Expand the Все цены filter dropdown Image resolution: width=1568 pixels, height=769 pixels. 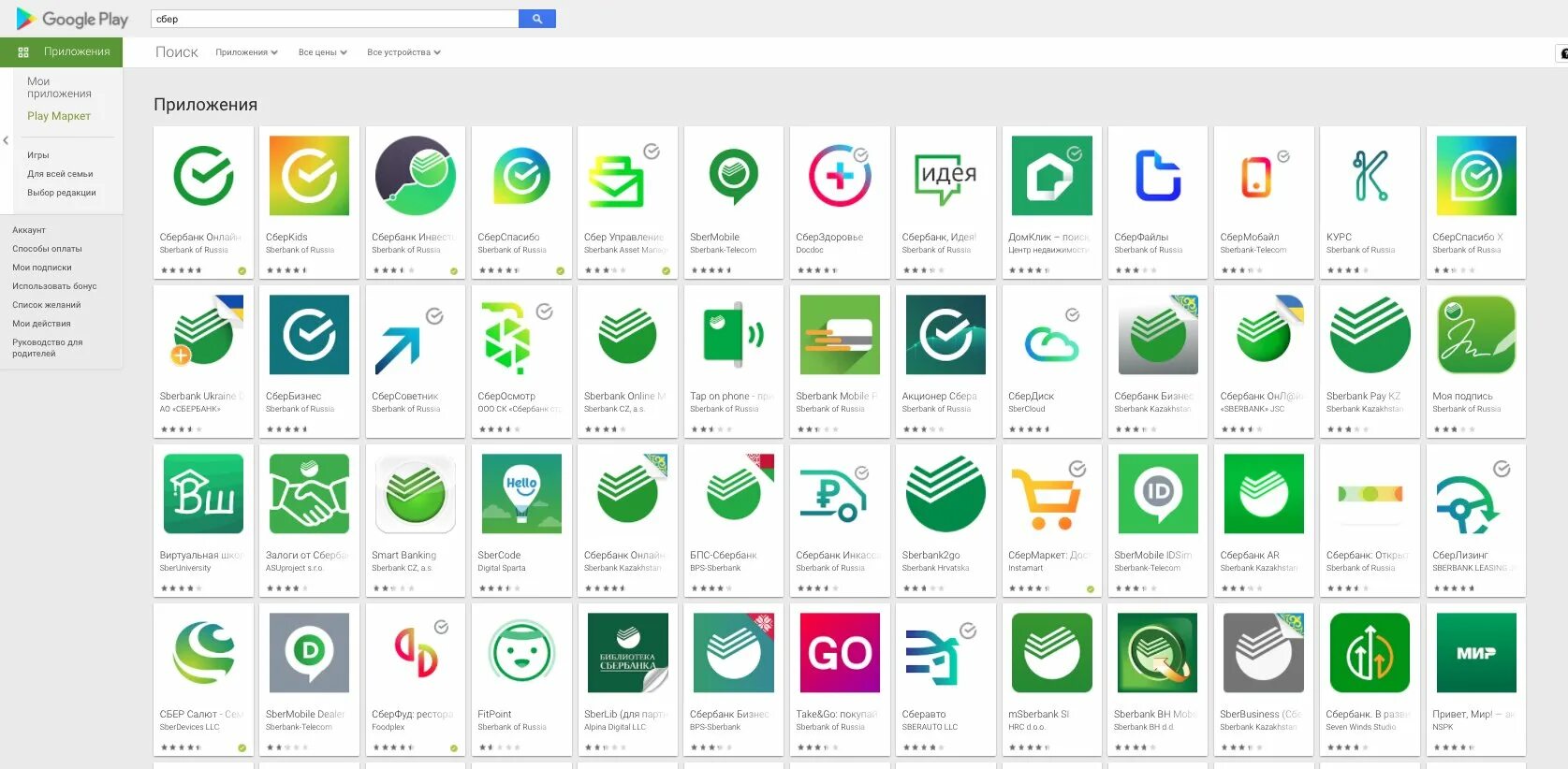(322, 52)
